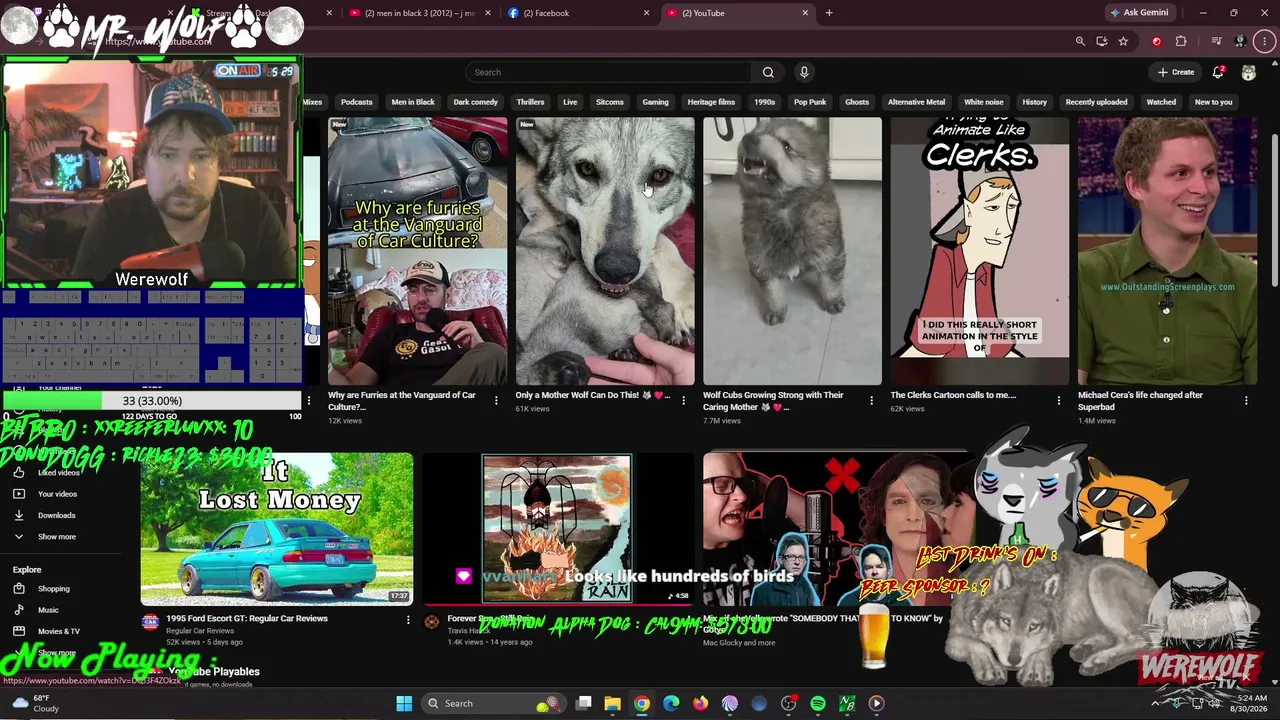Screen dimensions: 1280x720
Task: Open Spotify from the taskbar
Action: pyautogui.click(x=817, y=703)
